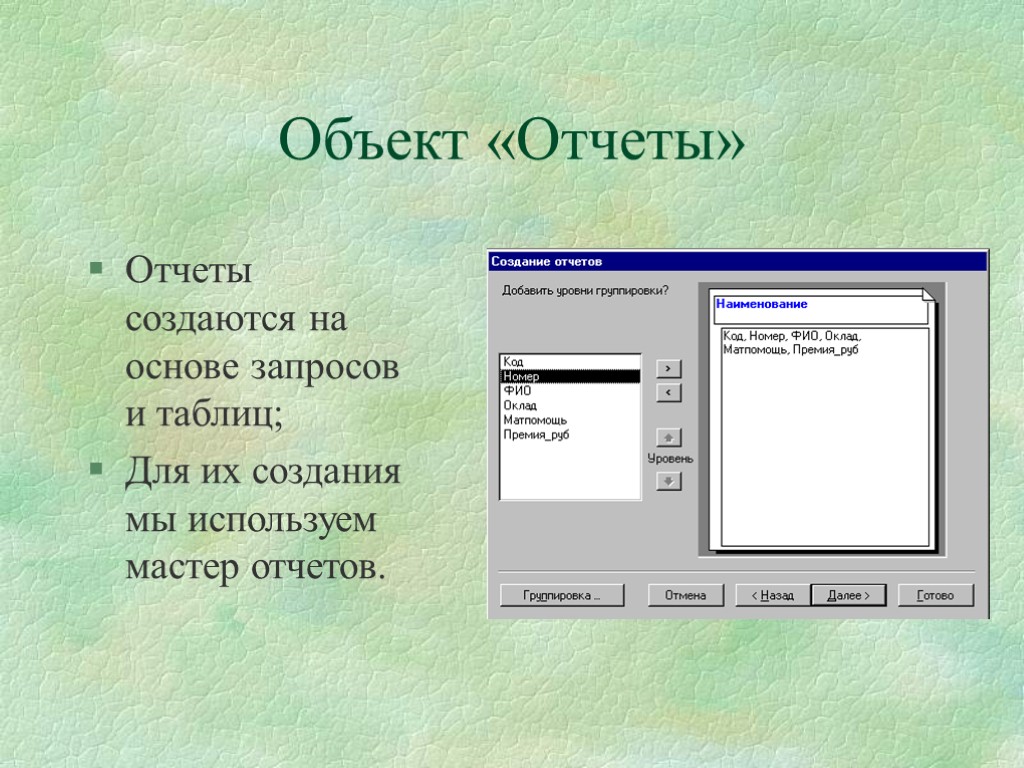The image size is (1024, 768).
Task: Click the Уровень label between arrows
Action: (670, 459)
